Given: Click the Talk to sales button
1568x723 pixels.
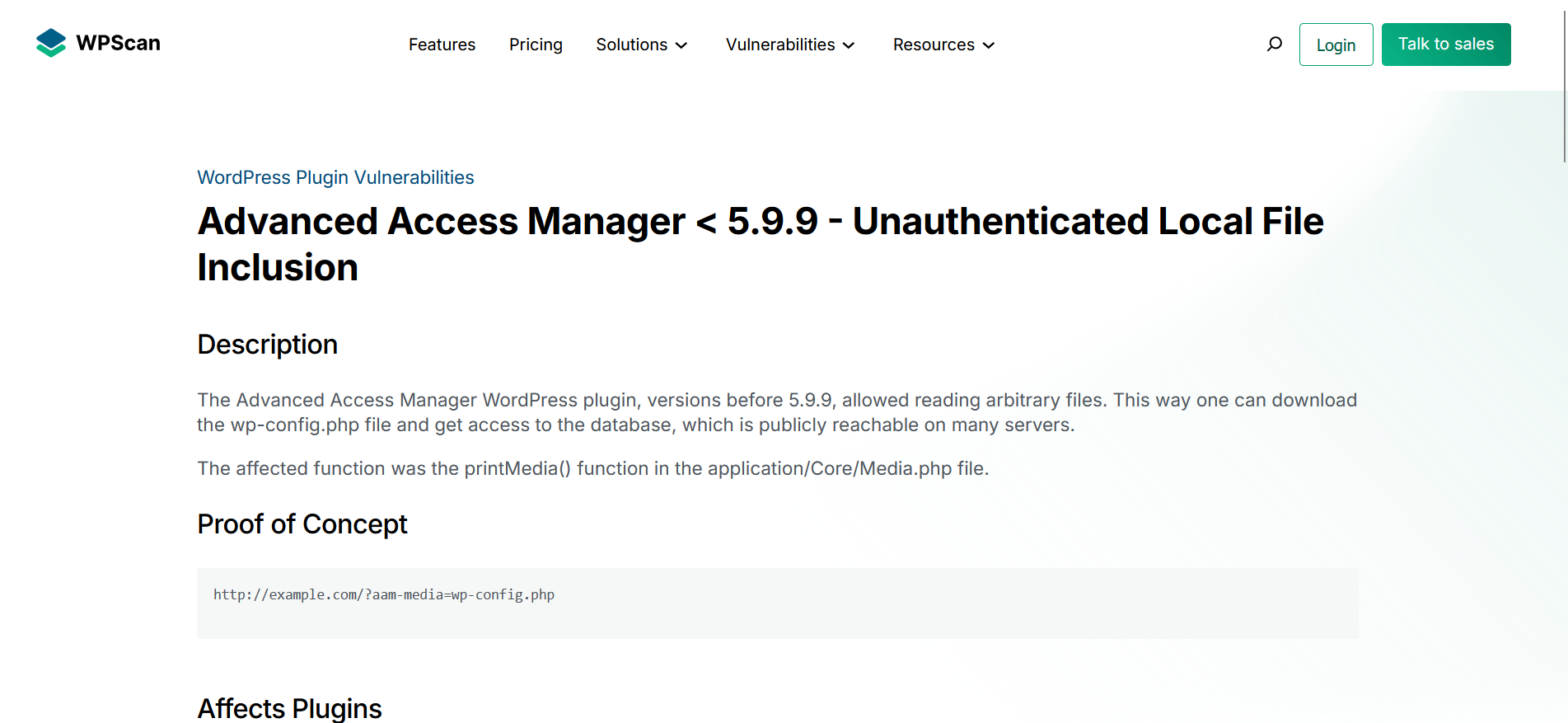Looking at the screenshot, I should tap(1446, 45).
